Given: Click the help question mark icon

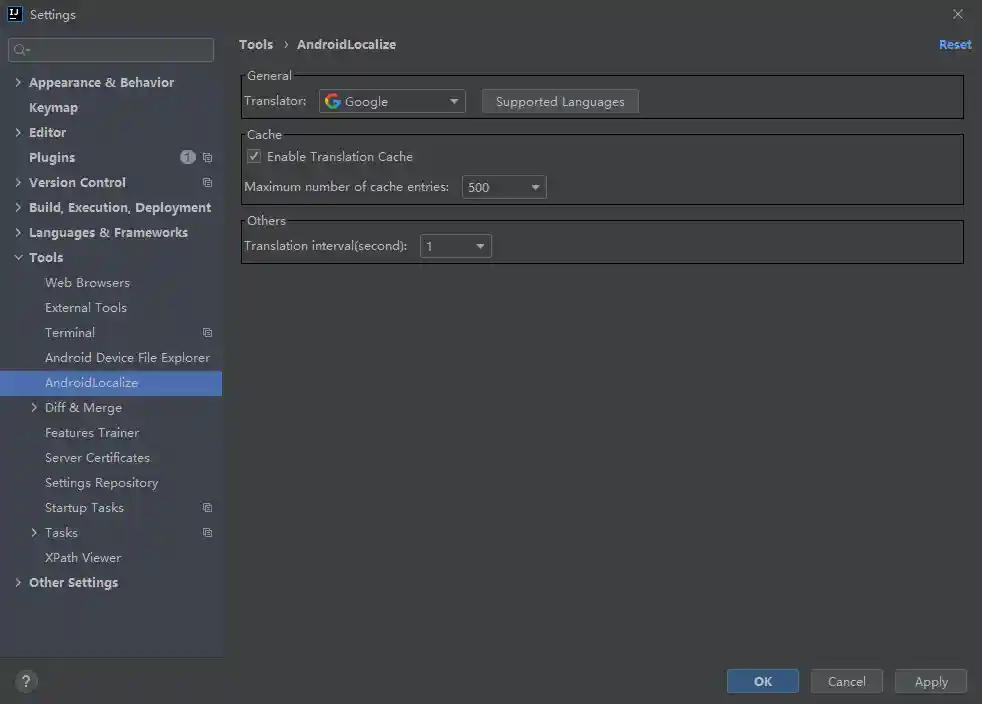Looking at the screenshot, I should 27,681.
